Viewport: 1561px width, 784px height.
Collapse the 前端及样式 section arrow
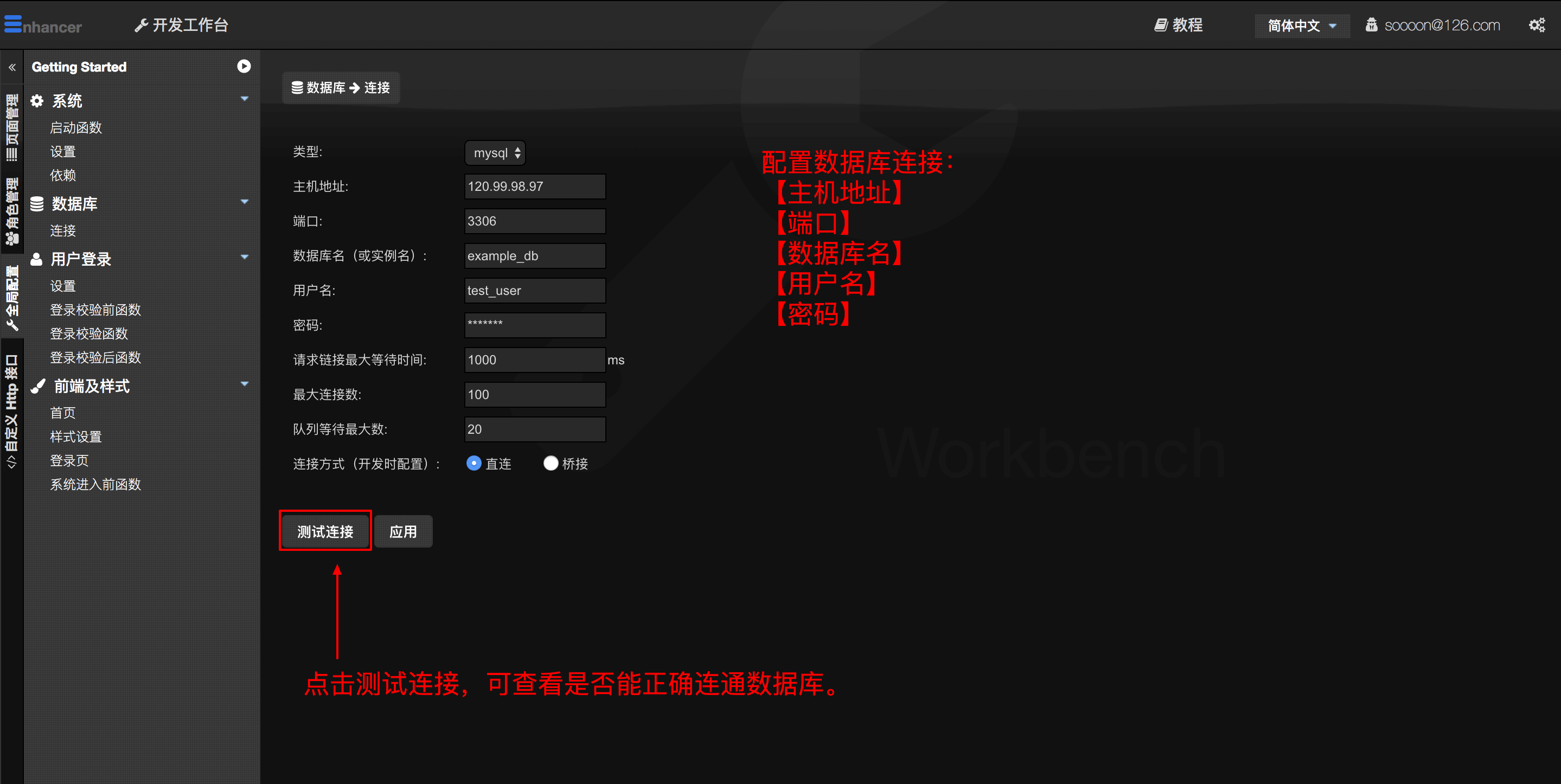tap(245, 383)
